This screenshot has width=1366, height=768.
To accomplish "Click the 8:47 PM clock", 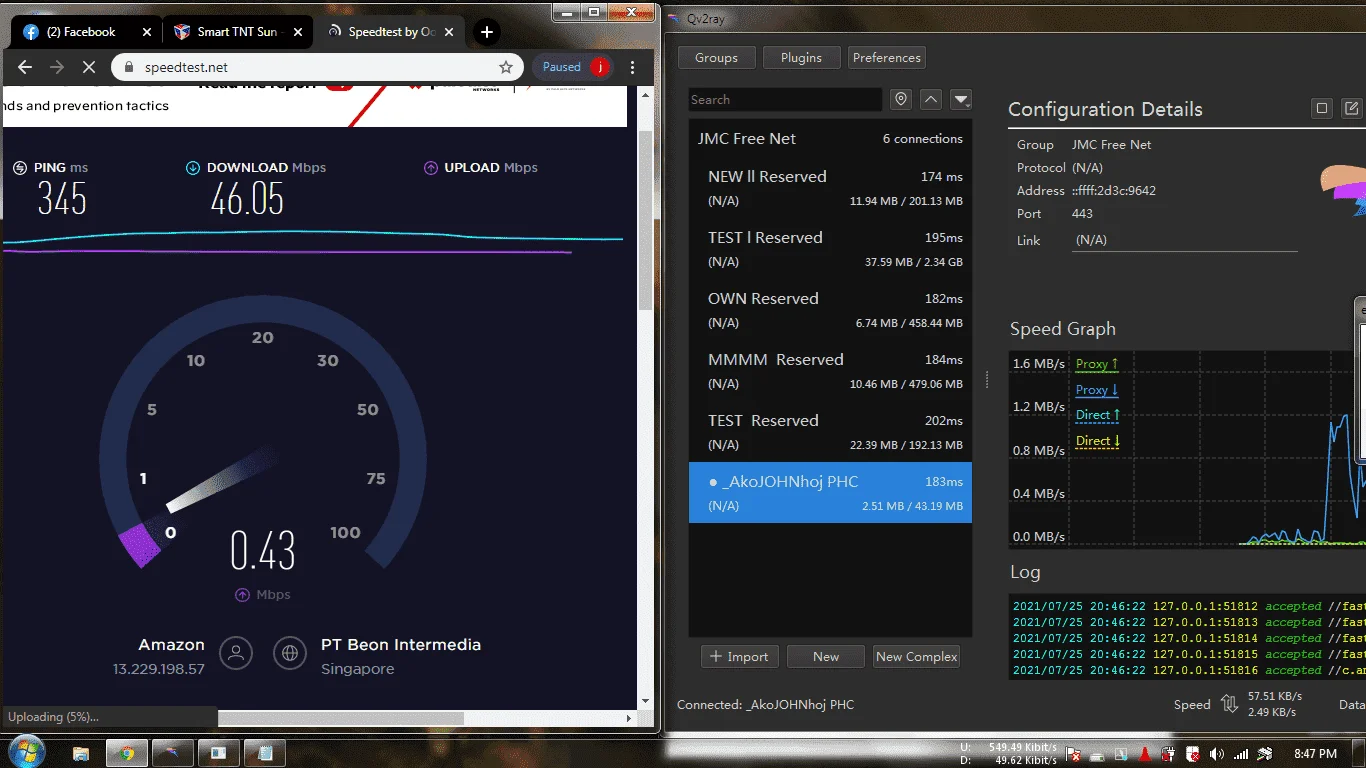I will (x=1315, y=754).
